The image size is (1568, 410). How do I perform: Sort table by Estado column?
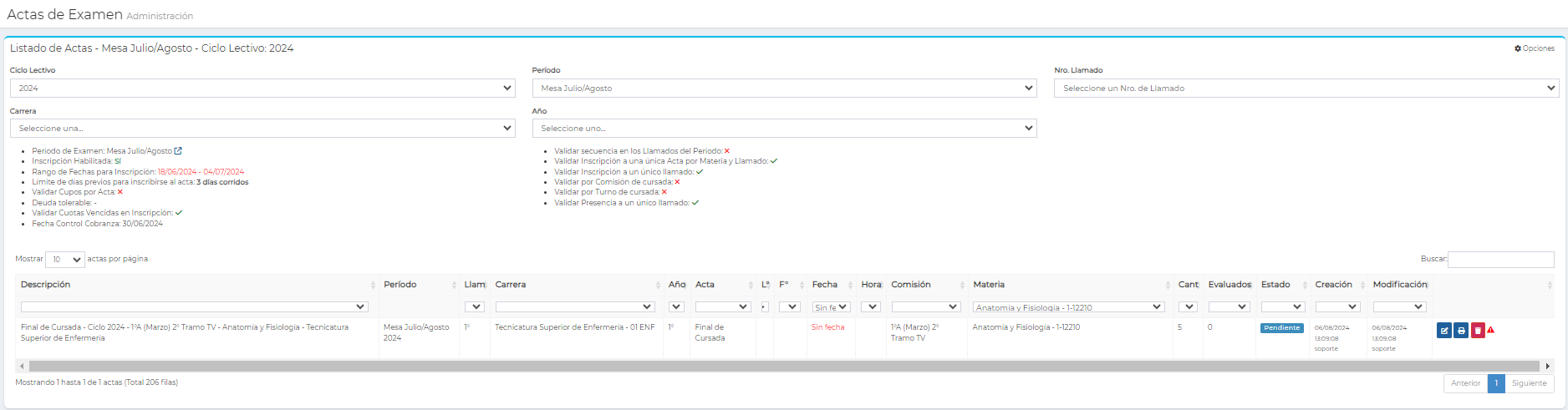pos(1283,285)
